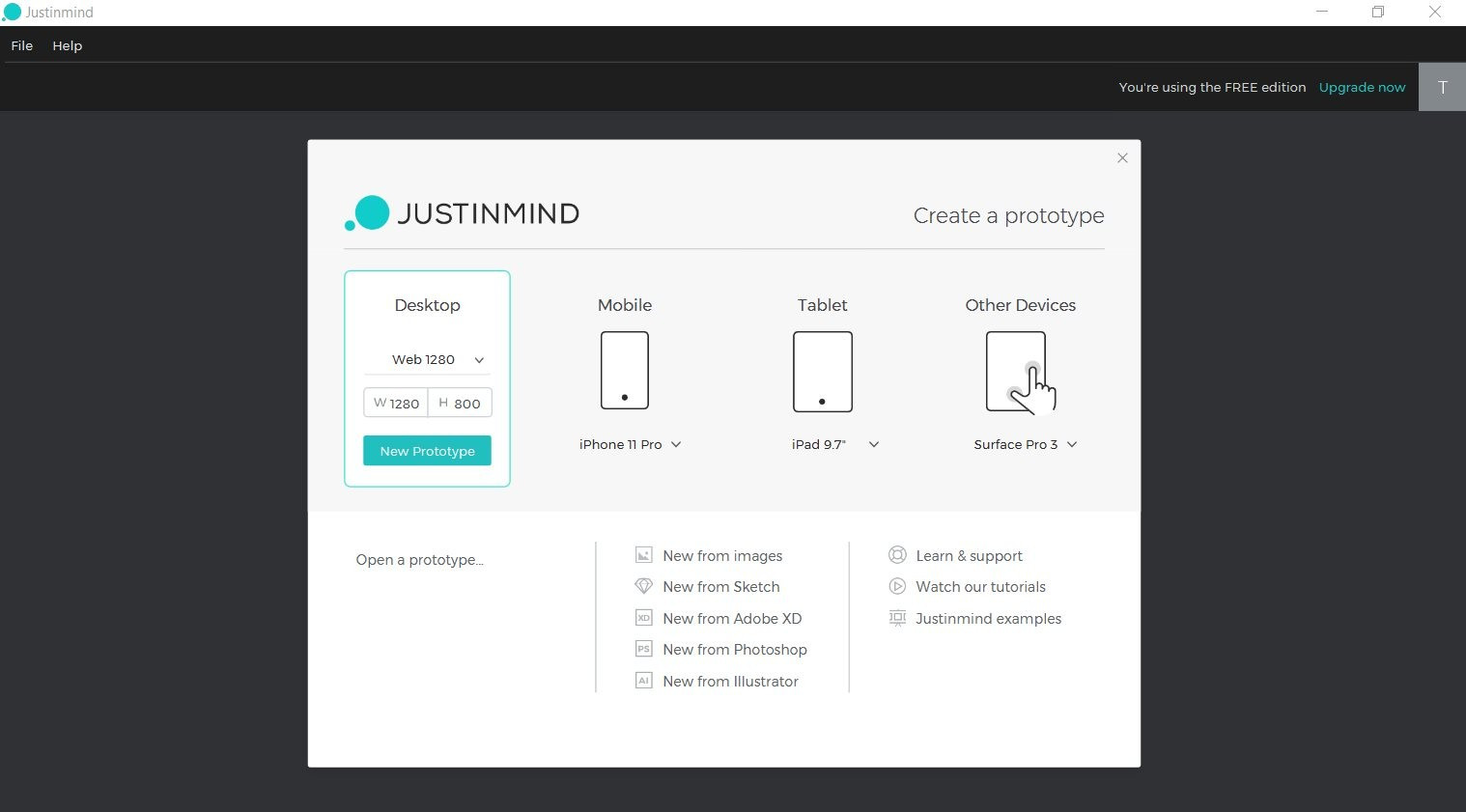Select the Tablet heading
The image size is (1466, 812).
[x=823, y=305]
